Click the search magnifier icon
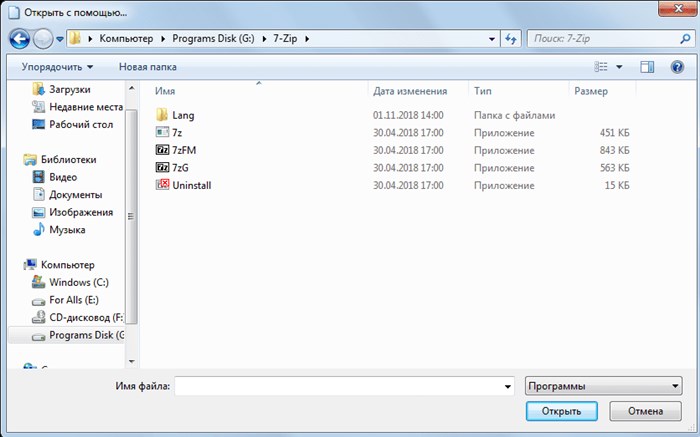This screenshot has width=700, height=437. (x=685, y=39)
